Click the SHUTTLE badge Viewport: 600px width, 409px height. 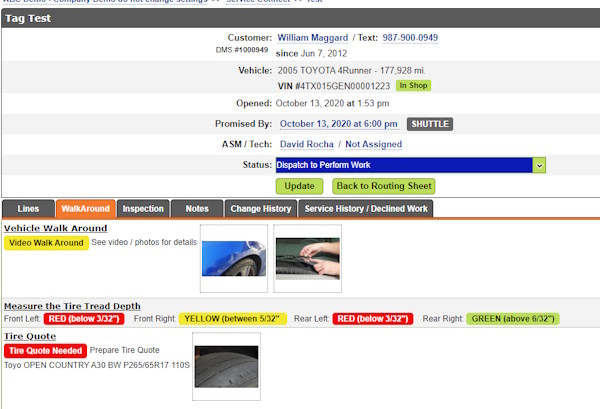[x=430, y=124]
